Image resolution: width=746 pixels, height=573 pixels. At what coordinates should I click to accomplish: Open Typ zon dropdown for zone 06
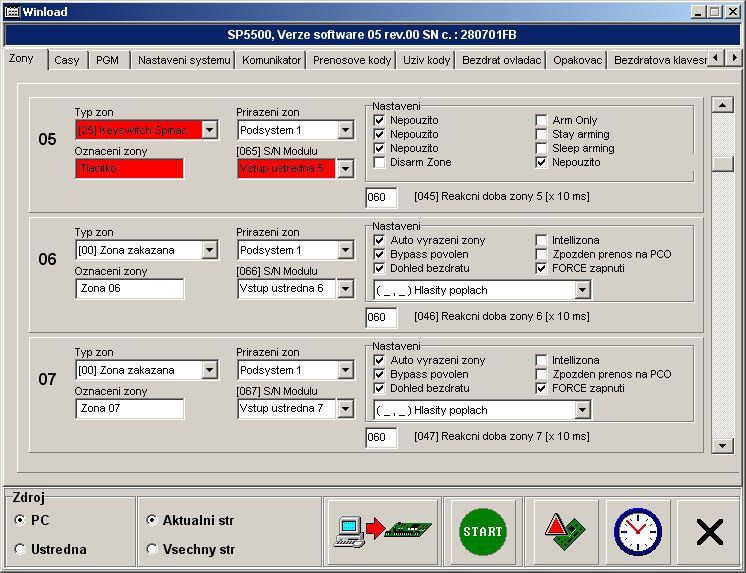(209, 250)
